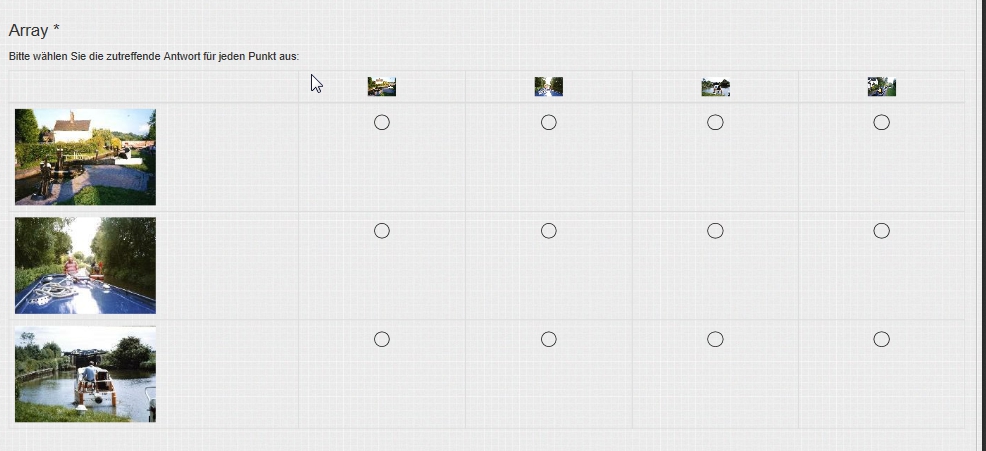Image resolution: width=986 pixels, height=451 pixels.
Task: Open the lock house row image
Action: click(85, 157)
